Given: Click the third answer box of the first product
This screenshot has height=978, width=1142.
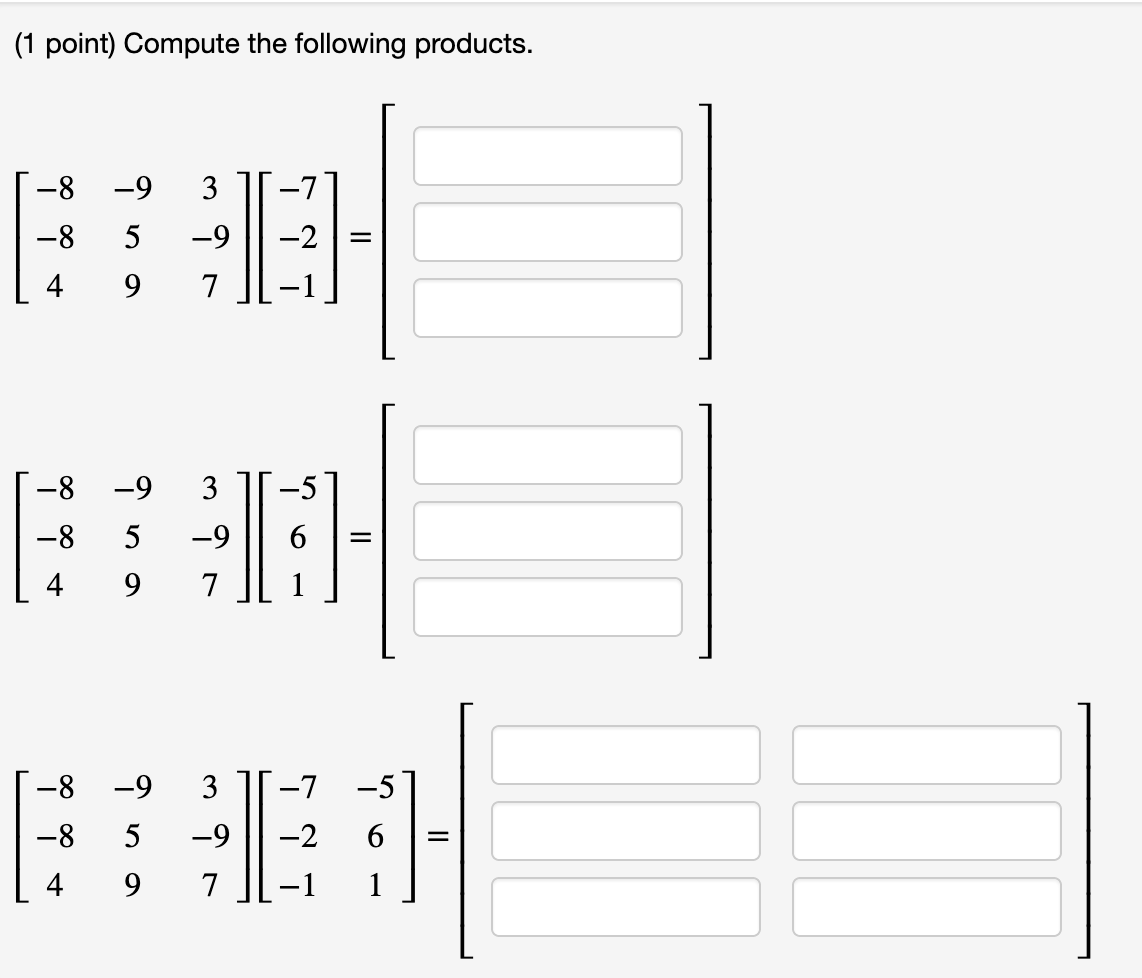Looking at the screenshot, I should (548, 310).
